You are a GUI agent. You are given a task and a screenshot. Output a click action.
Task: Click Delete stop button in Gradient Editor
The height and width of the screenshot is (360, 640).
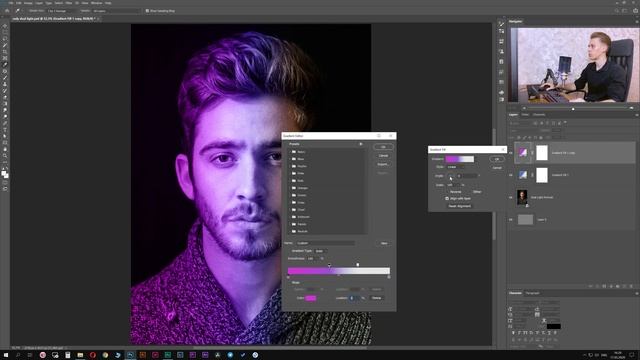[377, 298]
